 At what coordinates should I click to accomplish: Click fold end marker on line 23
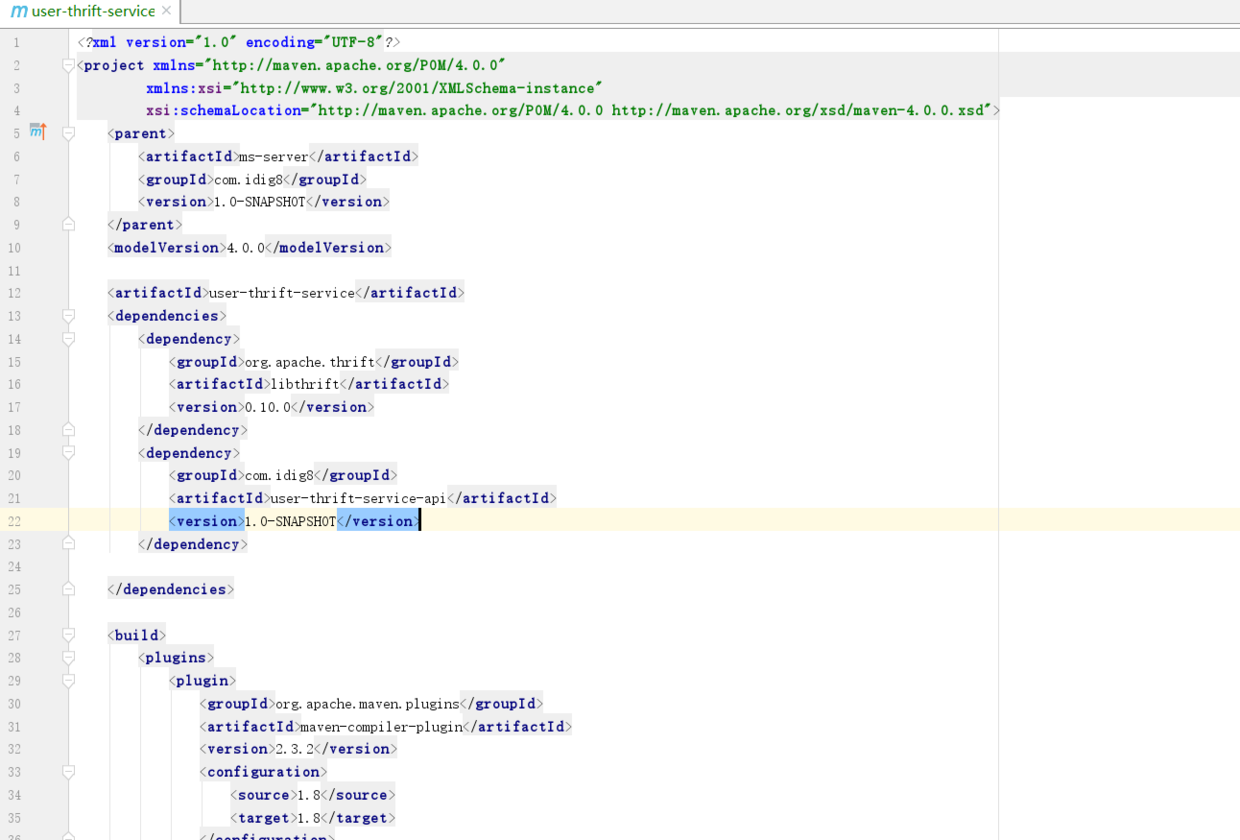[x=68, y=544]
